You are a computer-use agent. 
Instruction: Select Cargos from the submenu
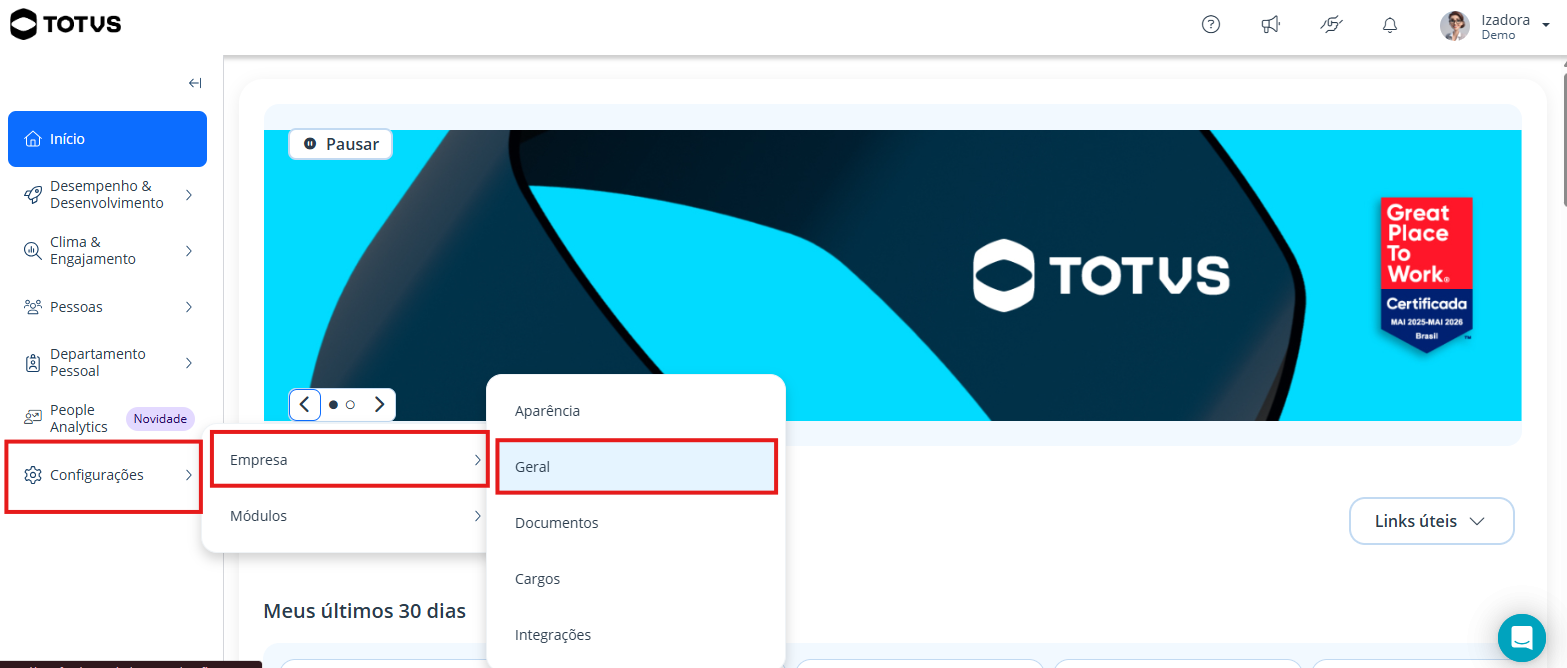point(636,579)
